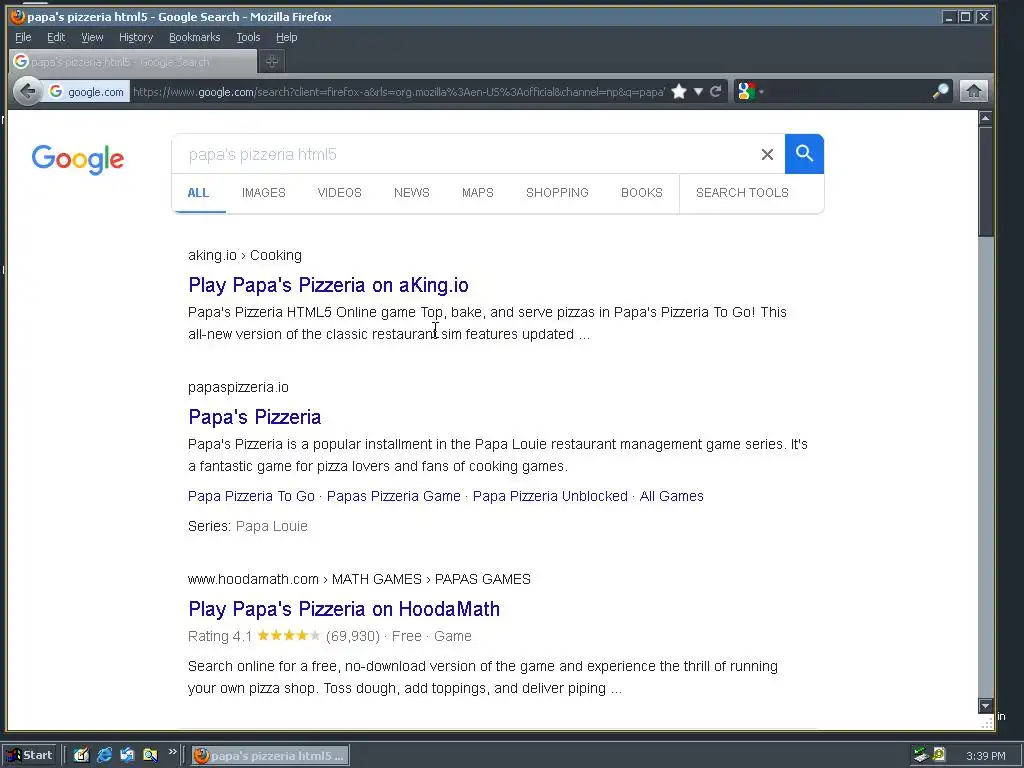Click the aking.io › Cooking breadcrumb

pos(245,255)
